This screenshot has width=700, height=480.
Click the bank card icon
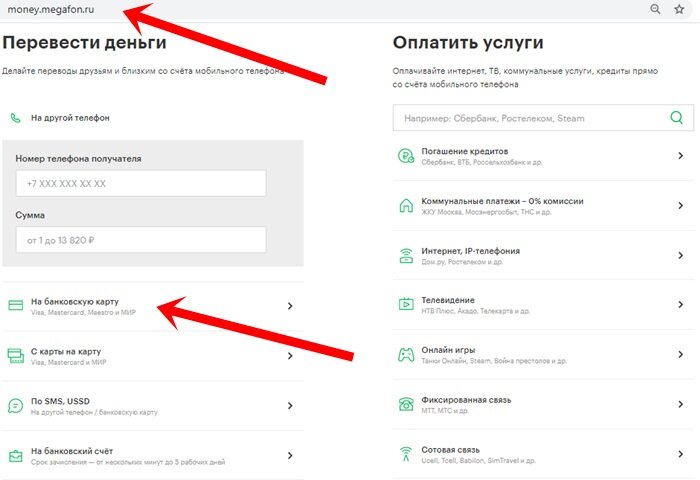click(x=16, y=306)
